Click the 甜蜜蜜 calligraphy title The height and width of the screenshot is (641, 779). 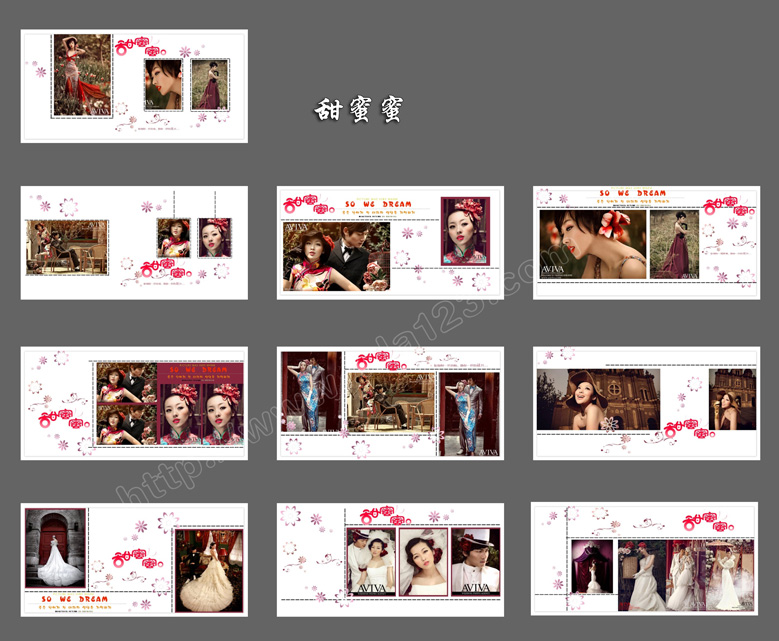click(x=359, y=110)
